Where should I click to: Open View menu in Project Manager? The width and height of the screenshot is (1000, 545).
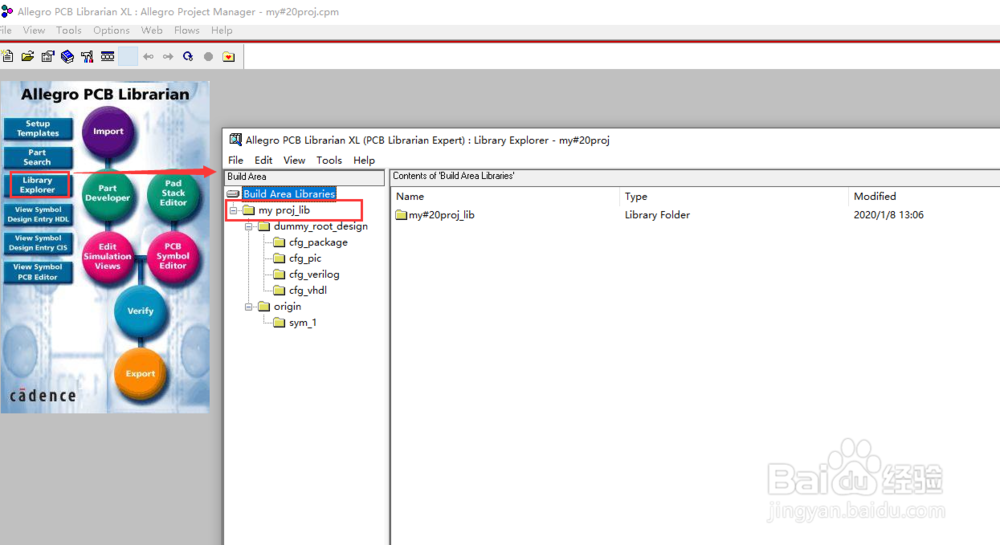(x=34, y=30)
